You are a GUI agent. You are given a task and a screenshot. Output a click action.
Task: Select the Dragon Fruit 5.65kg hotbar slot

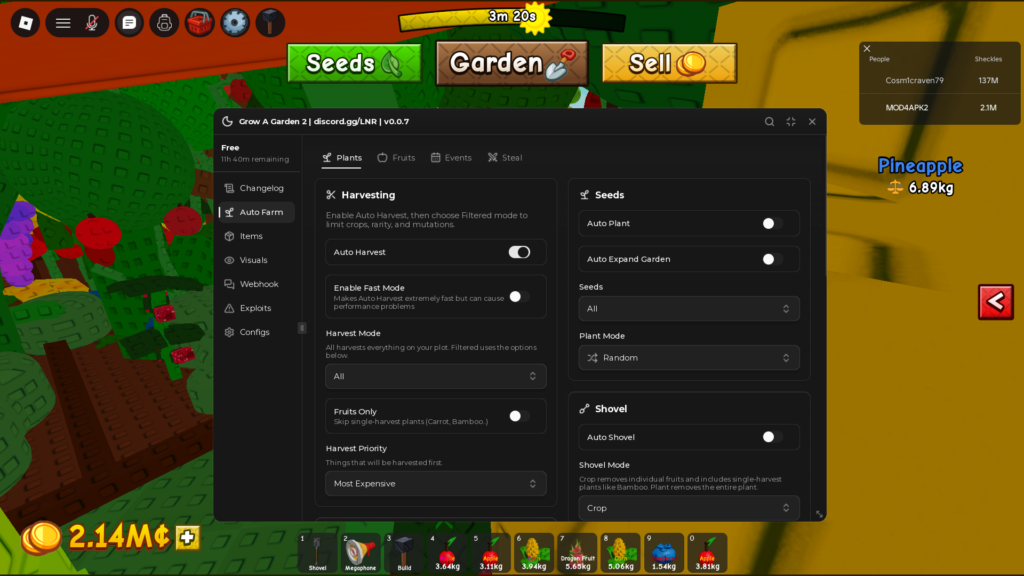point(577,552)
